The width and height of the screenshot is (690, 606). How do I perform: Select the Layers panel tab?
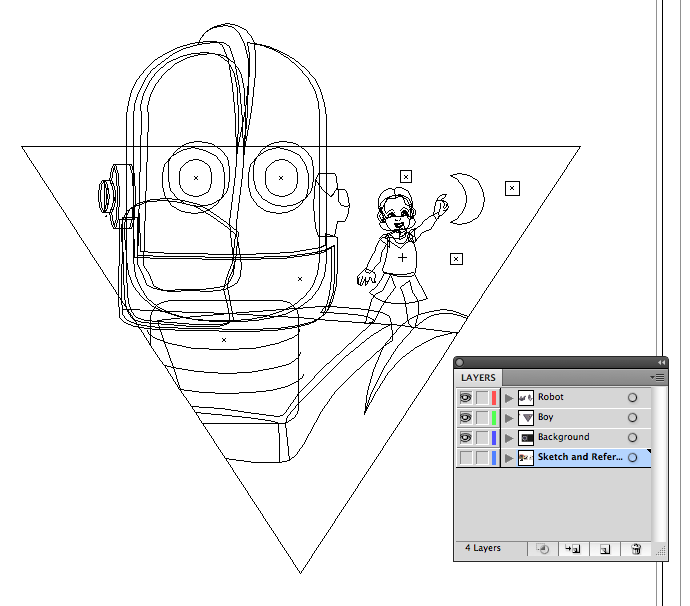[x=478, y=378]
